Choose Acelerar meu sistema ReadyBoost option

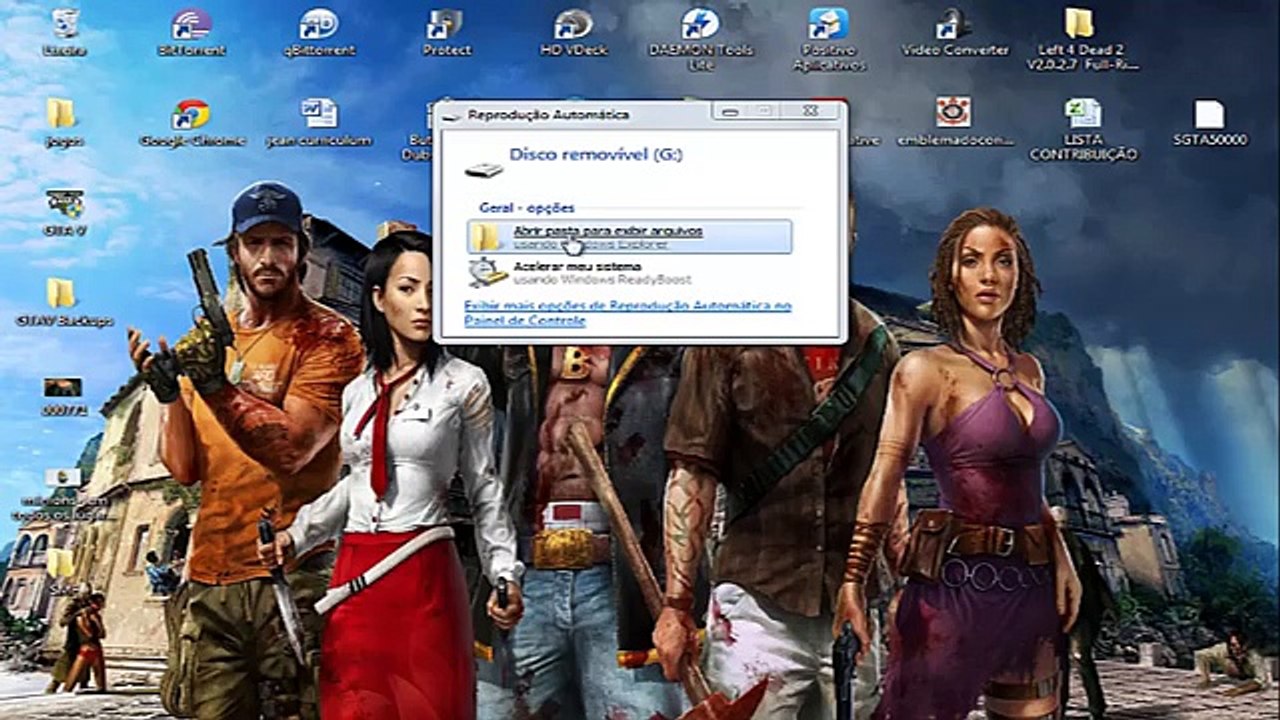(629, 272)
